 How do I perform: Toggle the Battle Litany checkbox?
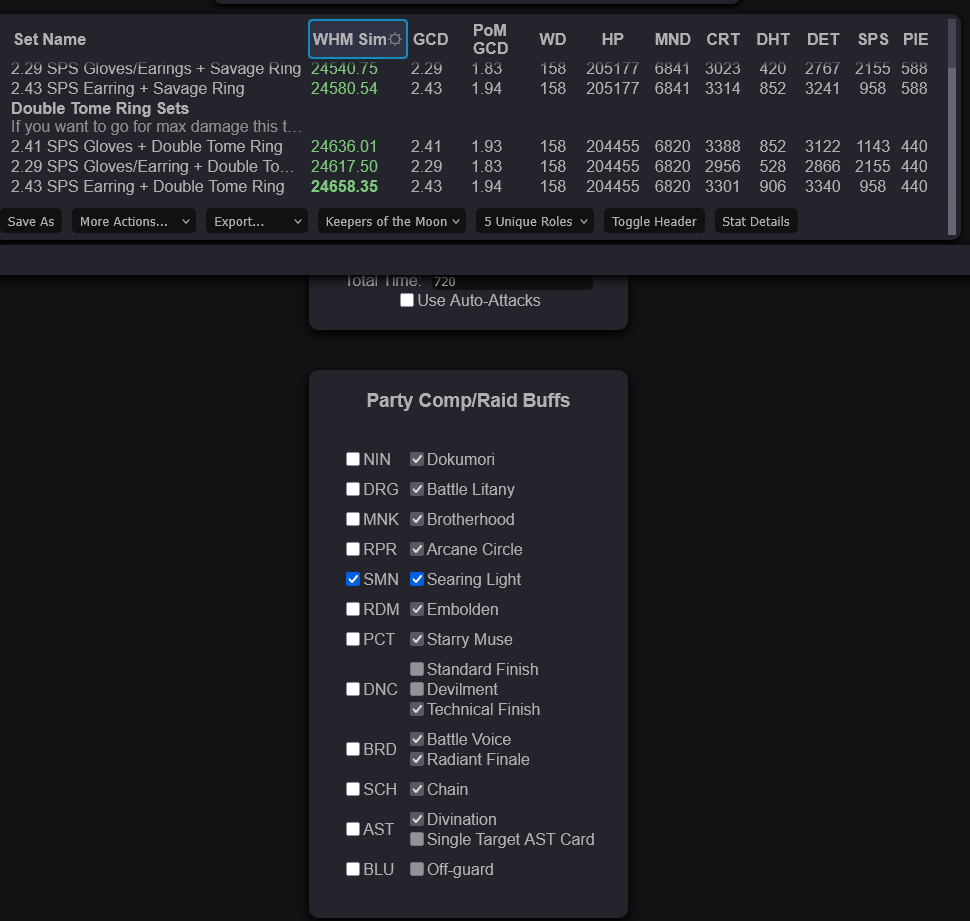coord(417,489)
